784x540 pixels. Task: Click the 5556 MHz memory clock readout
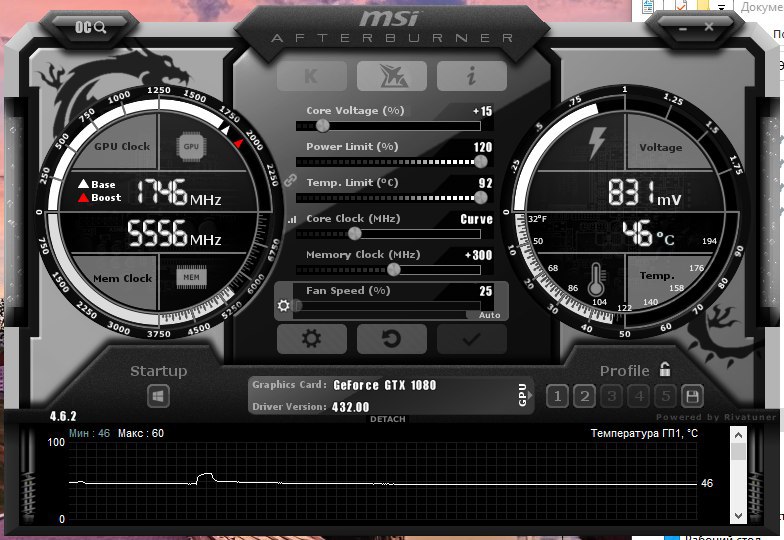tap(174, 234)
